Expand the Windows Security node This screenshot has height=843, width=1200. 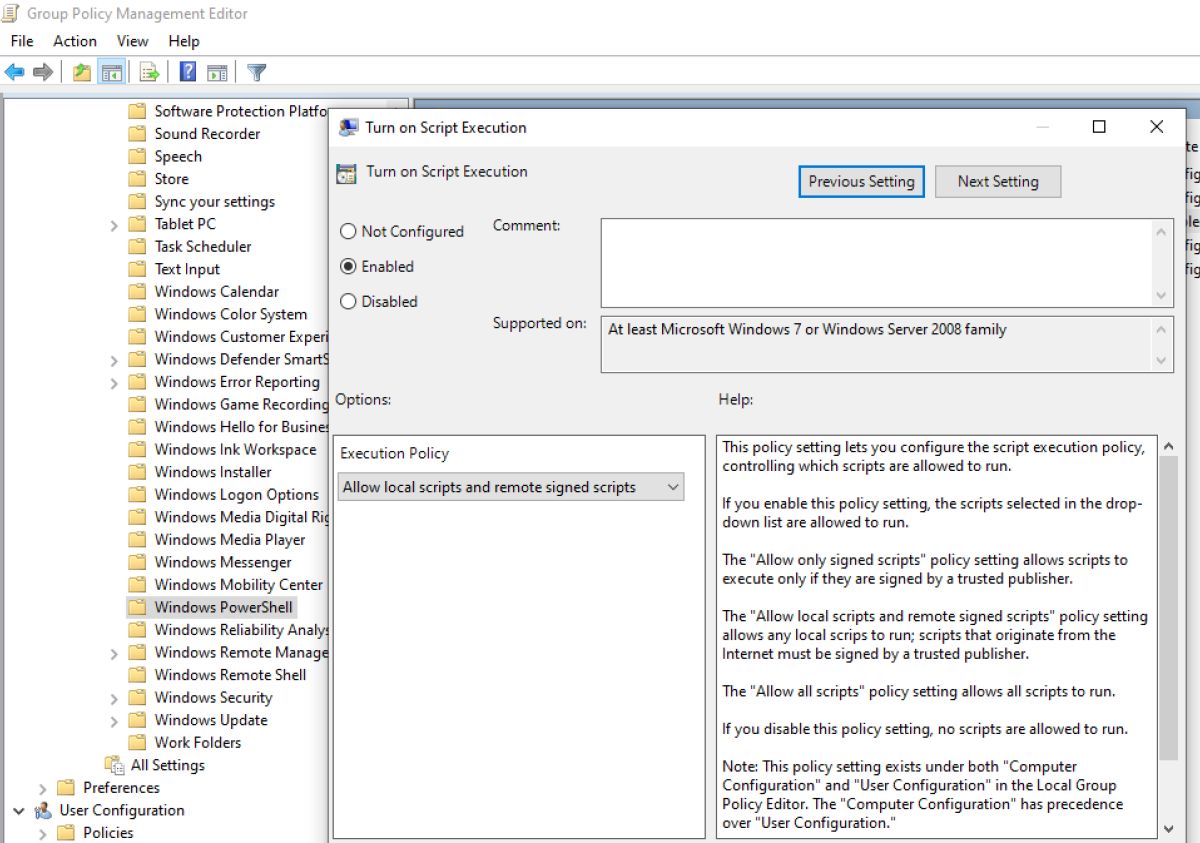[x=114, y=698]
